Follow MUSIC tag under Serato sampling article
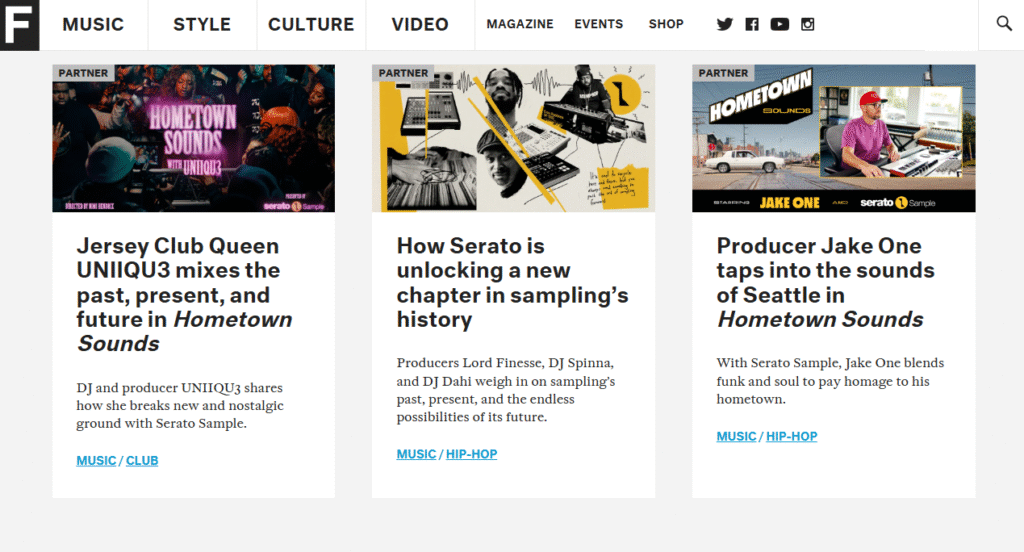 tap(416, 454)
